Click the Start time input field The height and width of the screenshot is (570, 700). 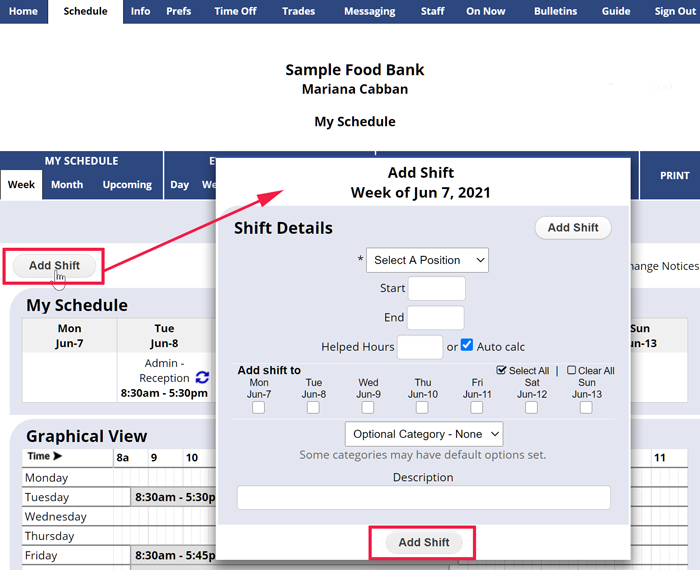(436, 289)
